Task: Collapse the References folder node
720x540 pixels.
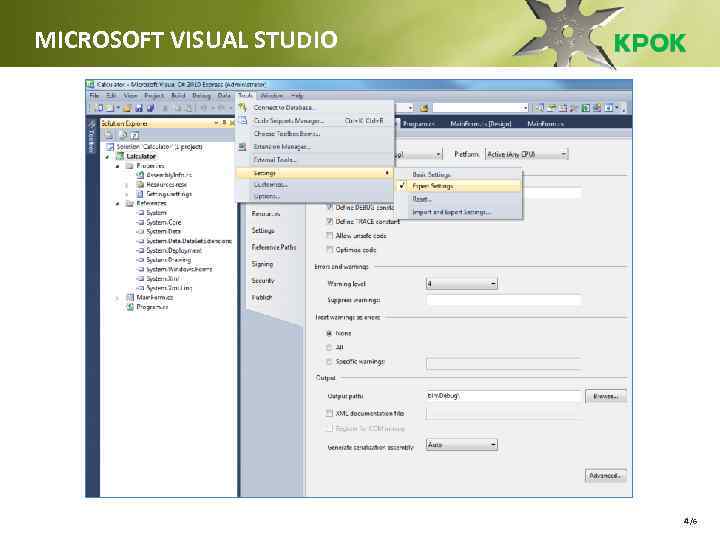Action: (x=118, y=203)
